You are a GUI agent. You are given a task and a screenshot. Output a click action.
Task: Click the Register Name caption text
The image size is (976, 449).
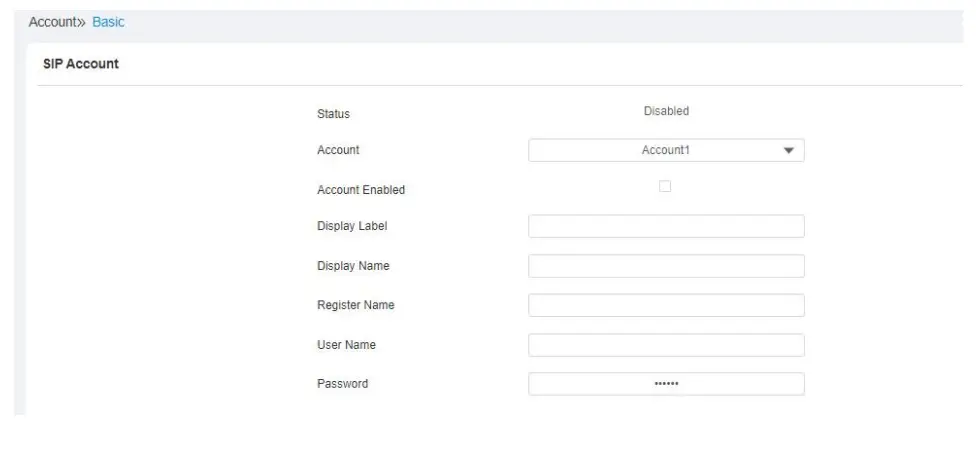pyautogui.click(x=356, y=305)
